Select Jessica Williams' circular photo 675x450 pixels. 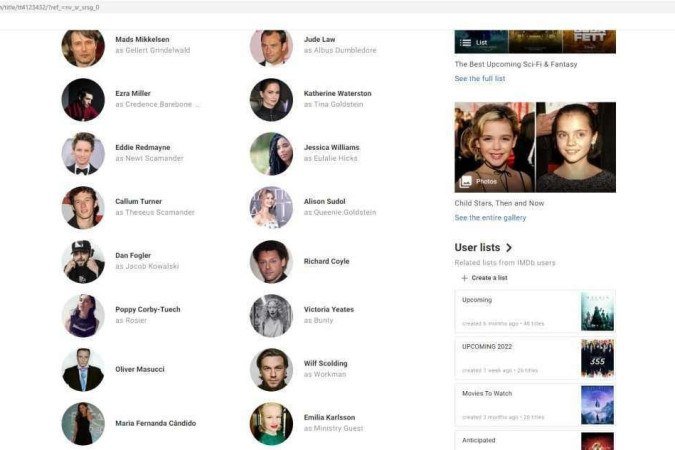click(x=271, y=153)
